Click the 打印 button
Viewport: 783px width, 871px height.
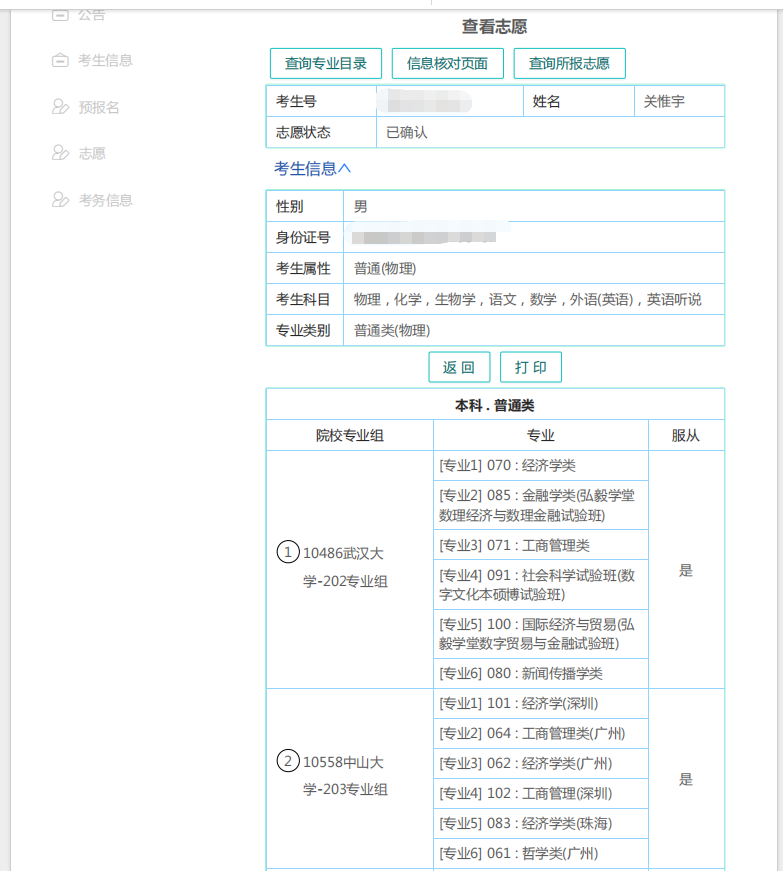(531, 367)
